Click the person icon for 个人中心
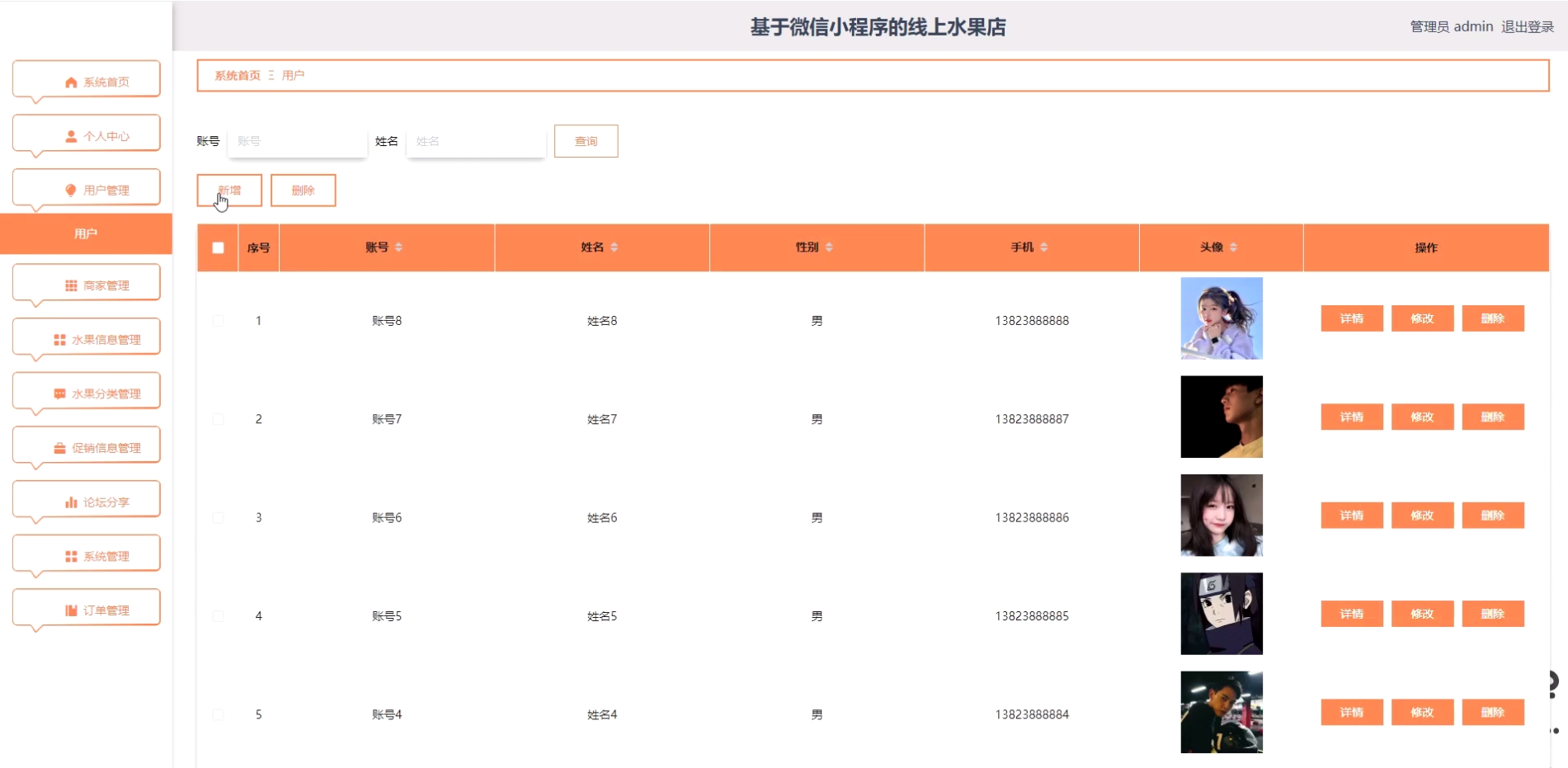 point(71,136)
